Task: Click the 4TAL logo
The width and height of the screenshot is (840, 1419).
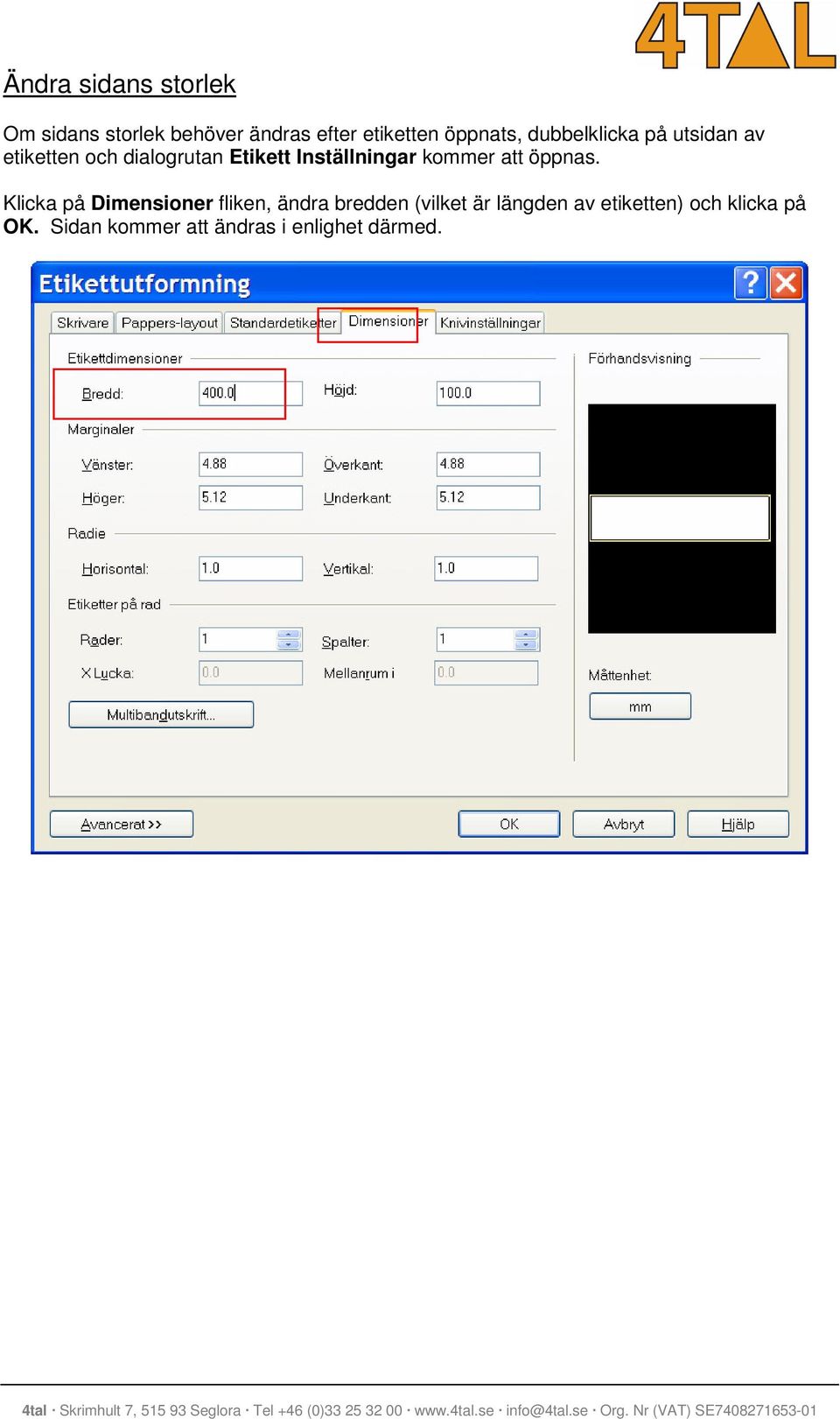Action: tap(735, 35)
